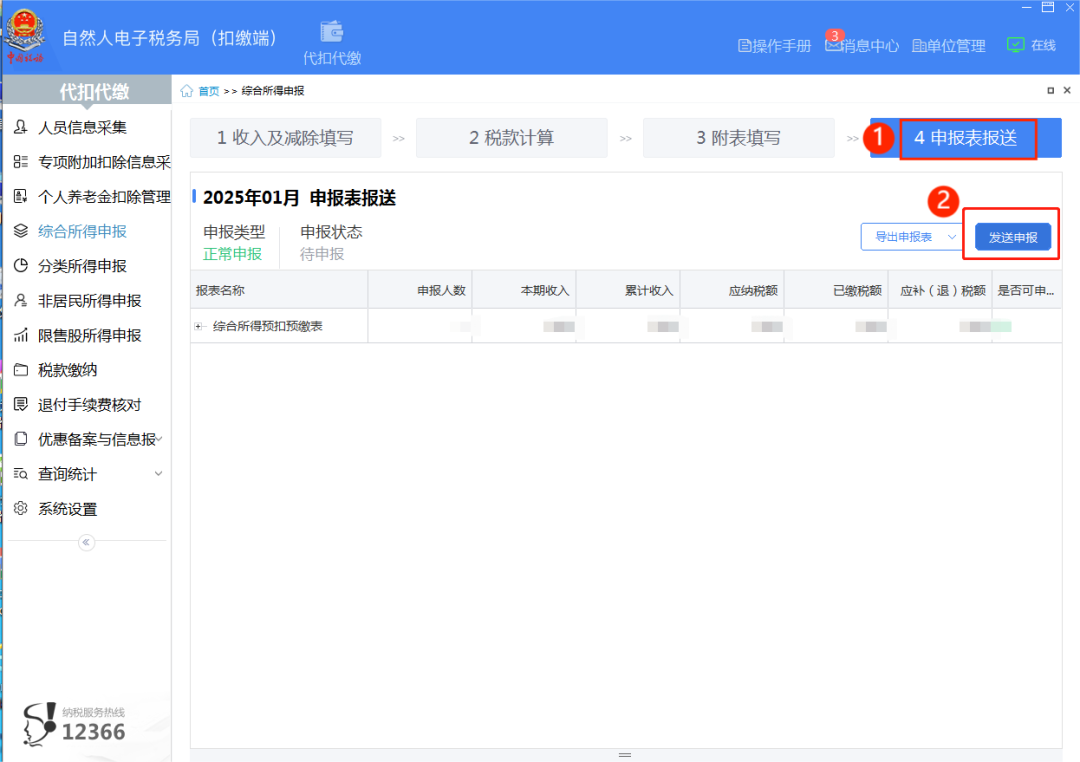Viewport: 1080px width, 762px height.
Task: Select step 4 申报表报送
Action: tap(966, 138)
